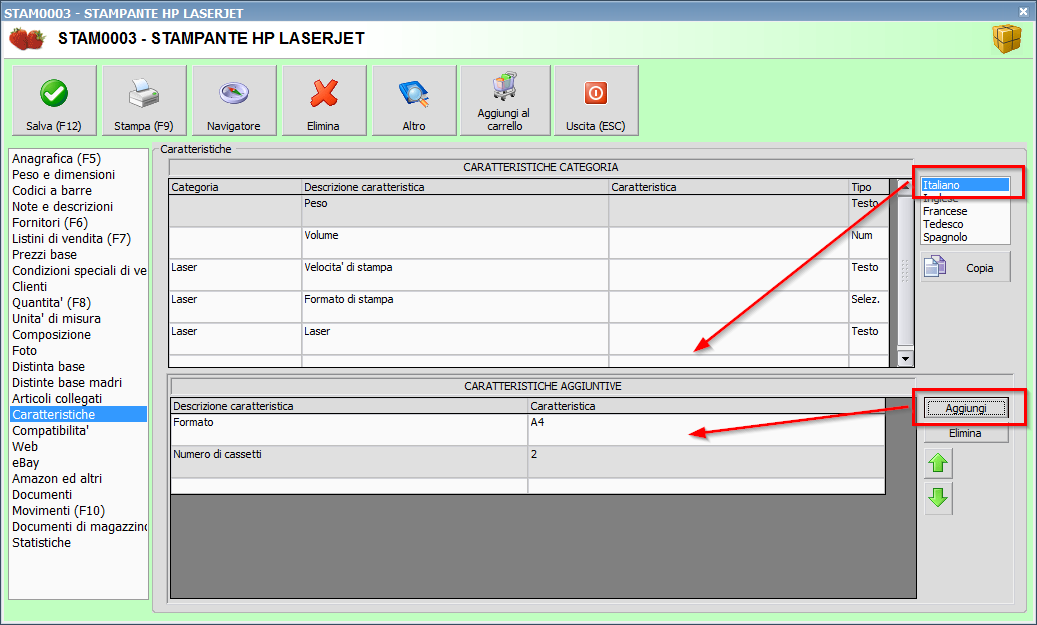Select the highlighted Caratteristiche section
The height and width of the screenshot is (625, 1037).
tap(78, 415)
